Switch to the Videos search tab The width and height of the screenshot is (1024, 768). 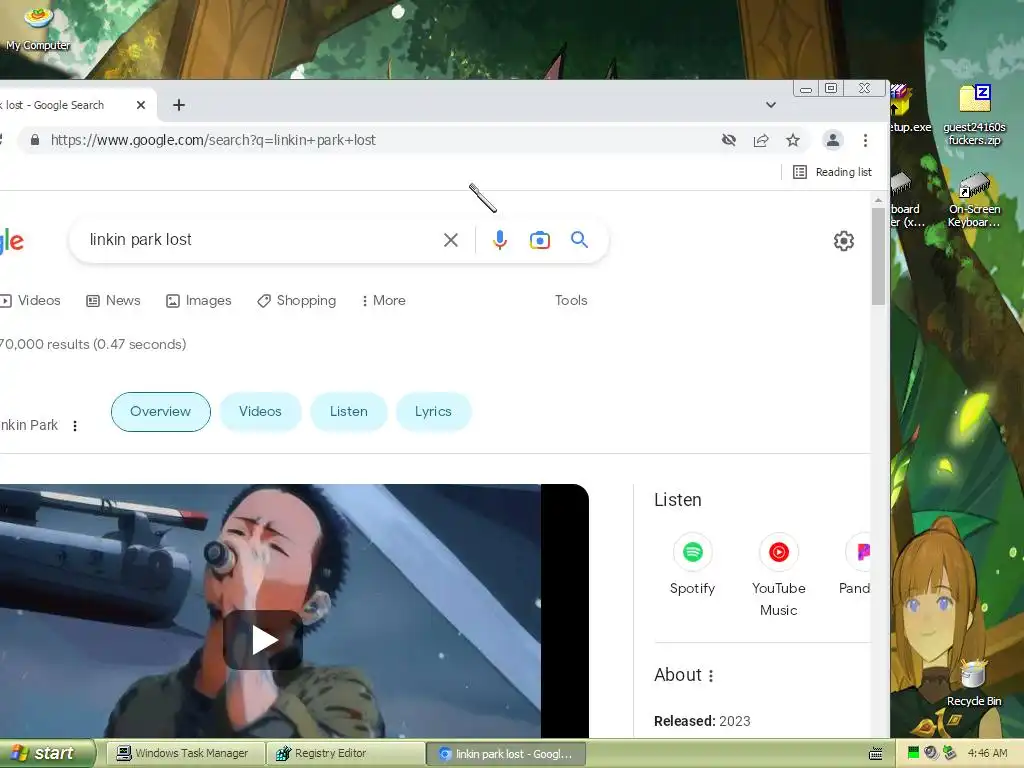31,300
